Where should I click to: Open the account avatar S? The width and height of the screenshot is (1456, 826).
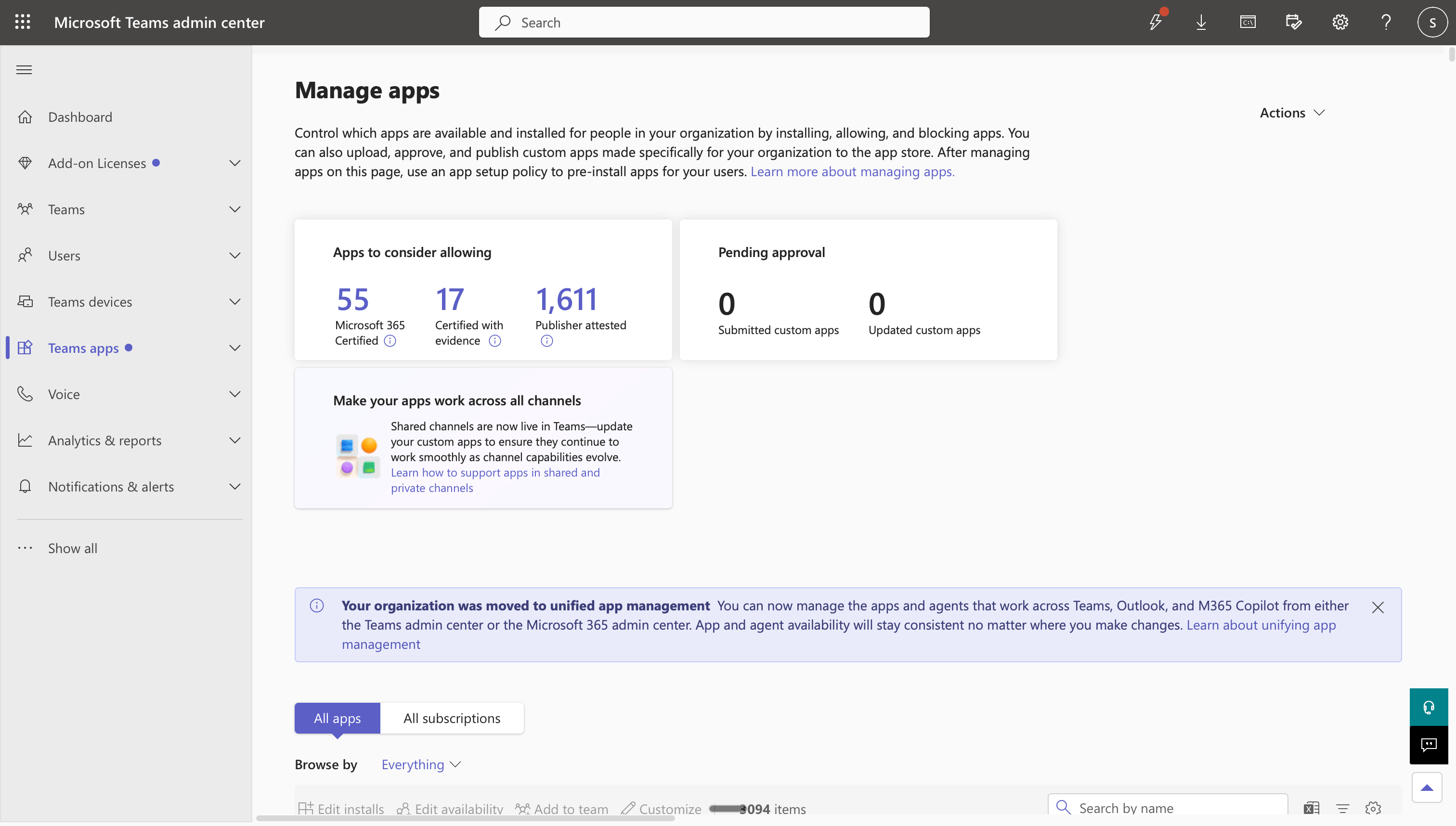click(1432, 22)
